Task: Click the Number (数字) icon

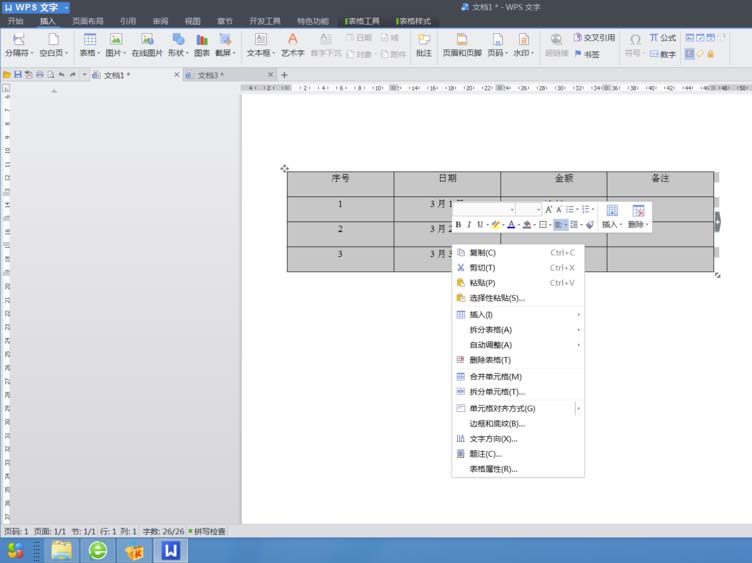Action: point(654,54)
